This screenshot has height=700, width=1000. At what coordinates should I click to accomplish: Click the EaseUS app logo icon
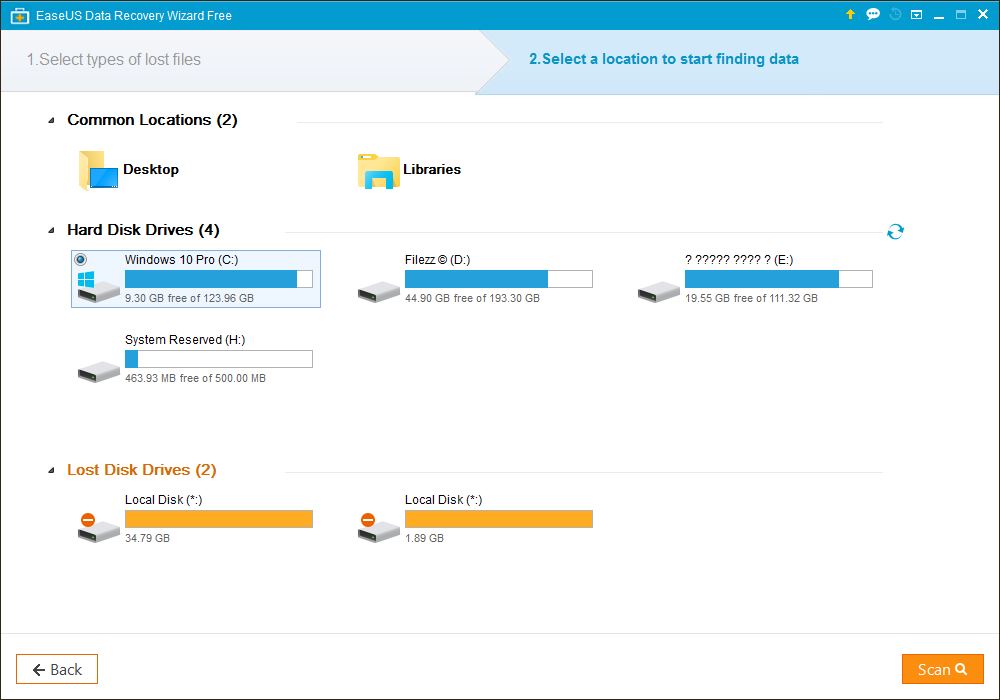click(20, 15)
